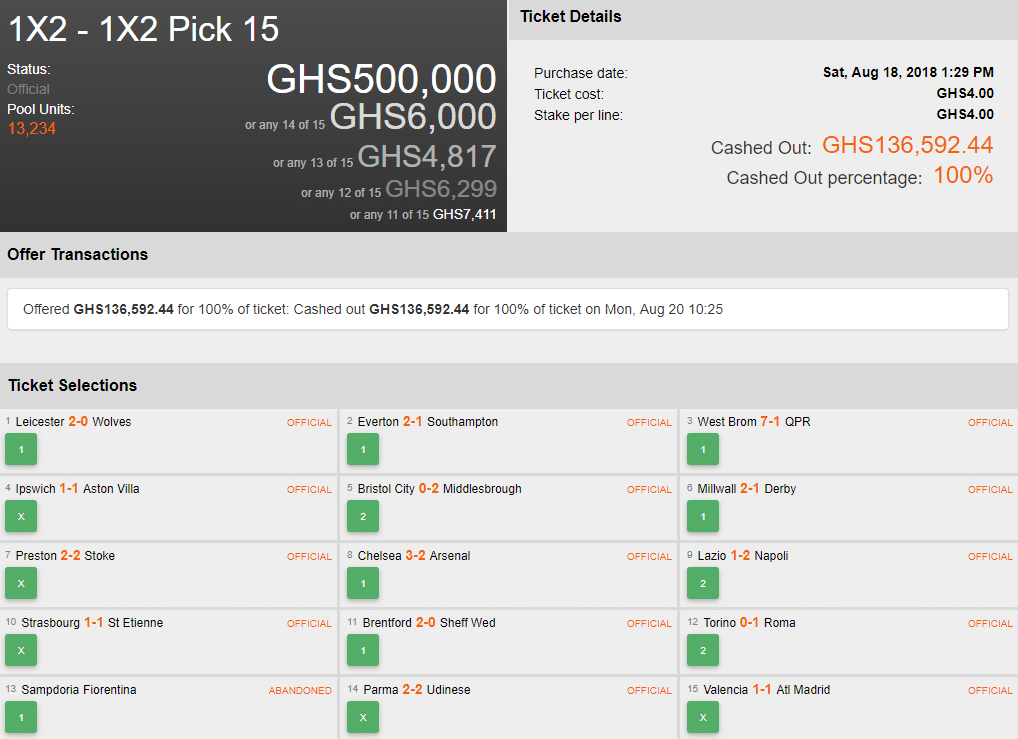Image resolution: width=1018 pixels, height=739 pixels.
Task: Click the ABANDONED status on Sampdoria Fiorentina
Action: pos(300,690)
